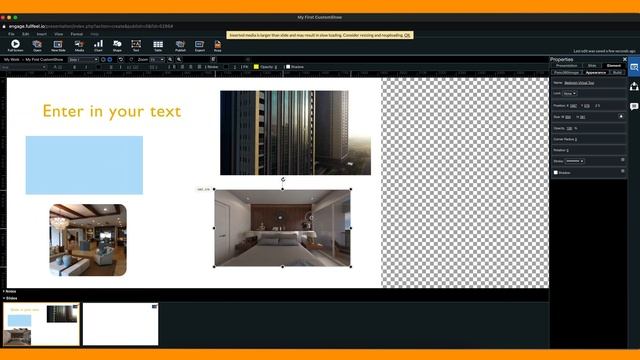Select the first circular view radio button
Image resolution: width=640 pixels, height=360 pixels.
point(103,60)
